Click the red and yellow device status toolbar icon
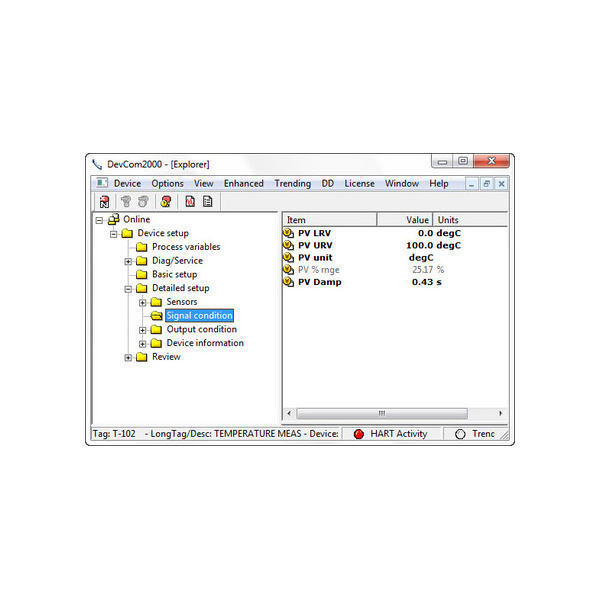The height and width of the screenshot is (600, 600). (x=166, y=201)
